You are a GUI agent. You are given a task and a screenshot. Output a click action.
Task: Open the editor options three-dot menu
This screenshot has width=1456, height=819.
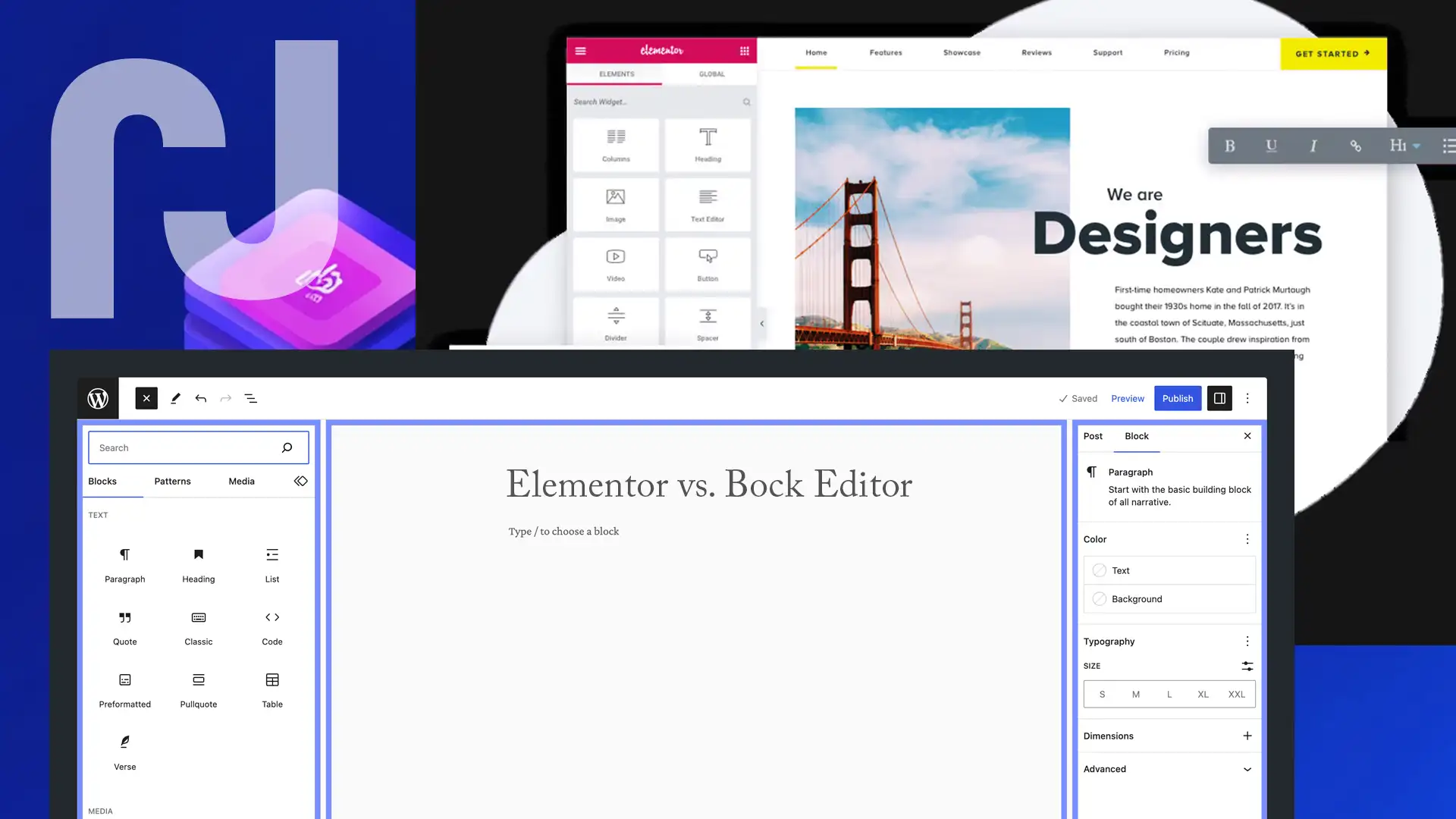(1247, 398)
